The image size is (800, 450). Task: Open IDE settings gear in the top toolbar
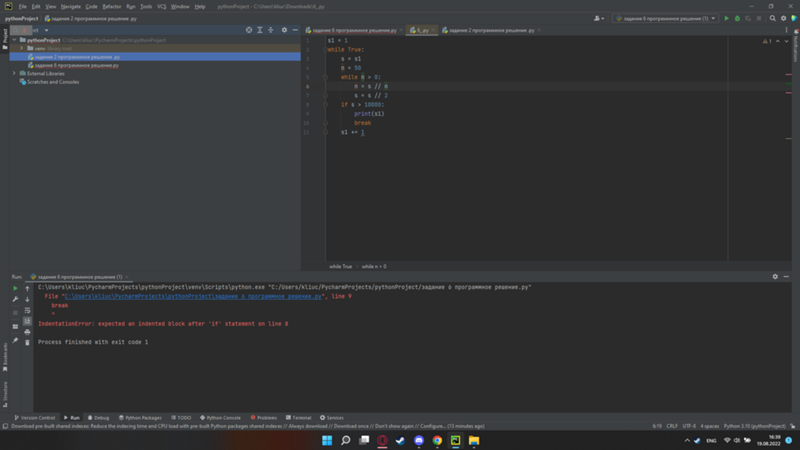782,18
